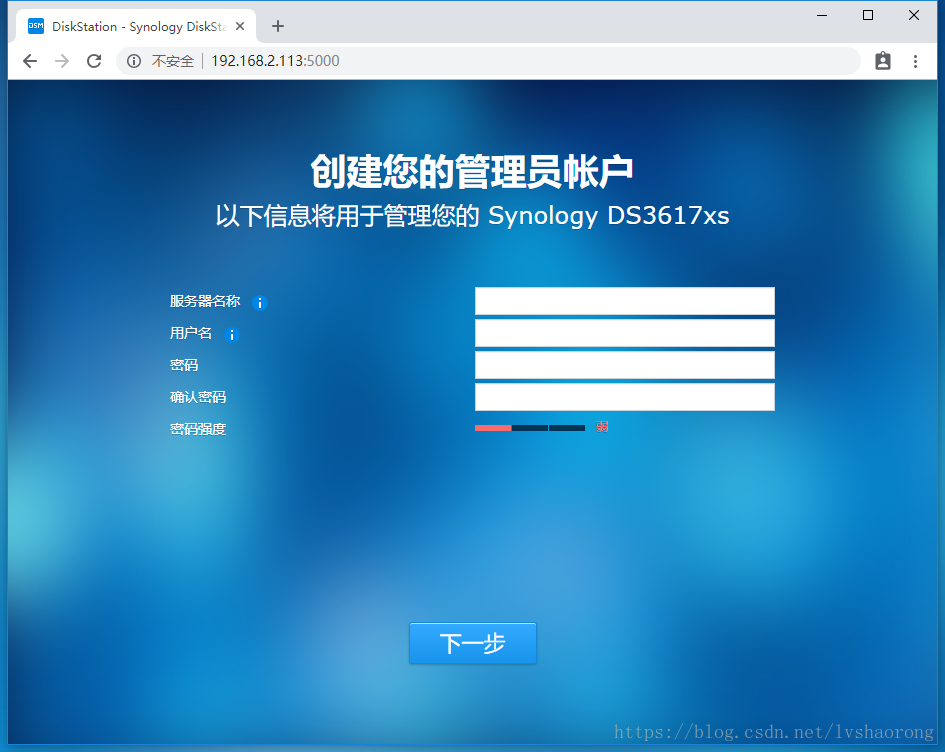Image resolution: width=945 pixels, height=752 pixels.
Task: Click the 用户名 label
Action: pos(190,333)
